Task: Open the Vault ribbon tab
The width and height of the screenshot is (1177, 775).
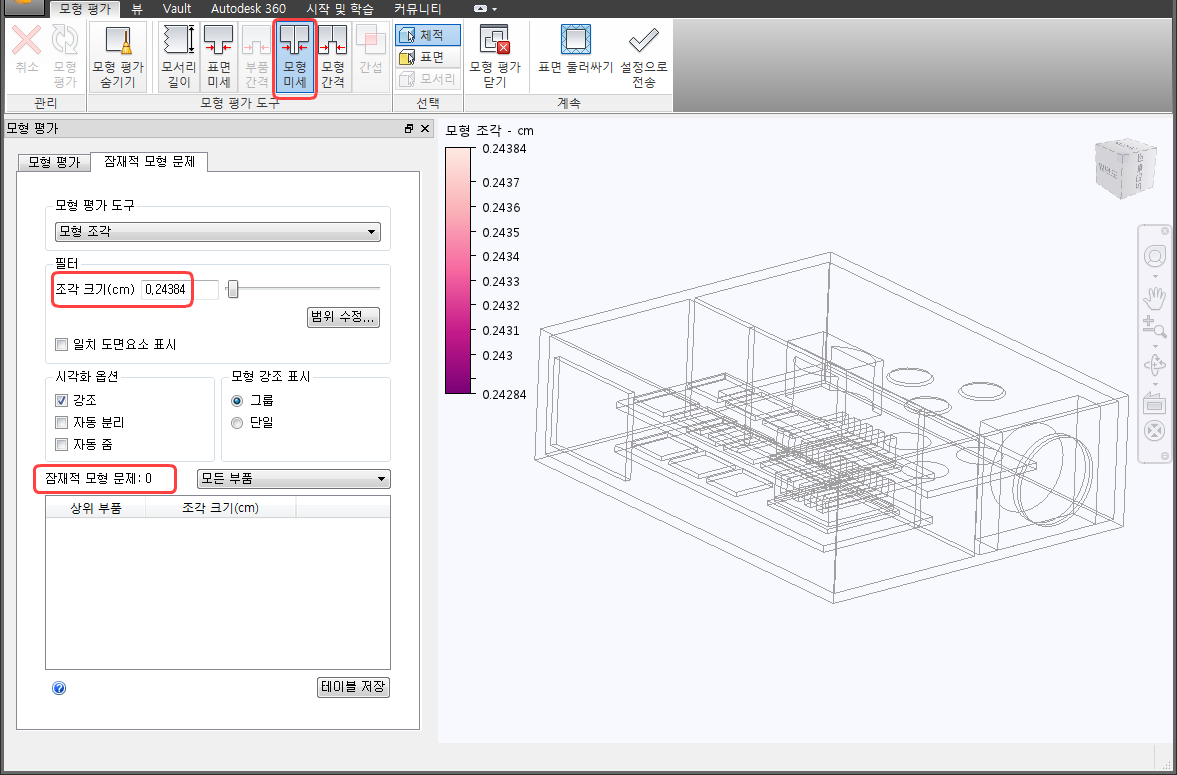Action: coord(177,9)
